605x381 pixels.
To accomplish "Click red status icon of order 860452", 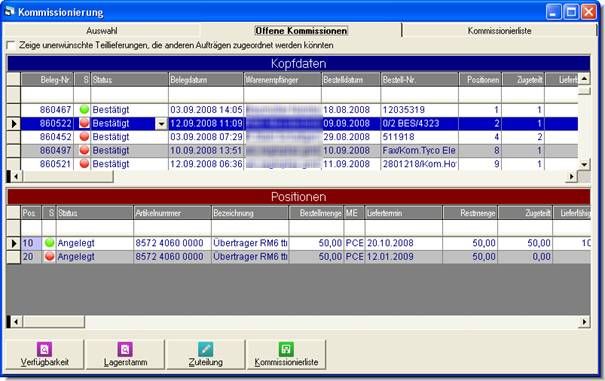I will pyautogui.click(x=84, y=137).
